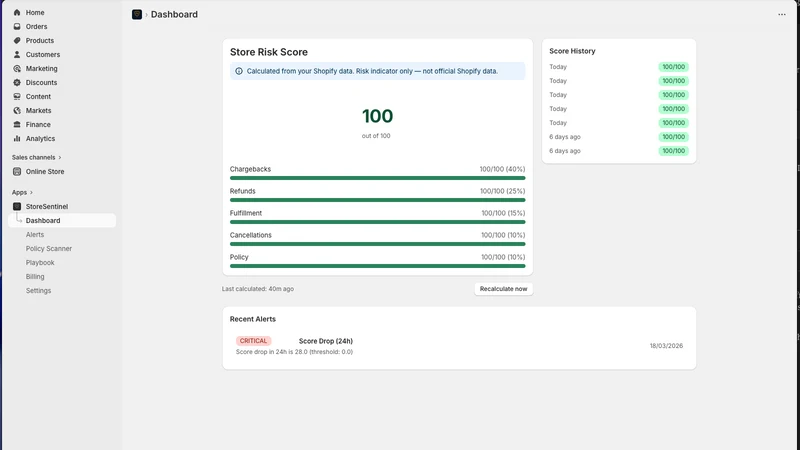This screenshot has height=450, width=800.
Task: Click the Marketing target icon
Action: (x=17, y=68)
